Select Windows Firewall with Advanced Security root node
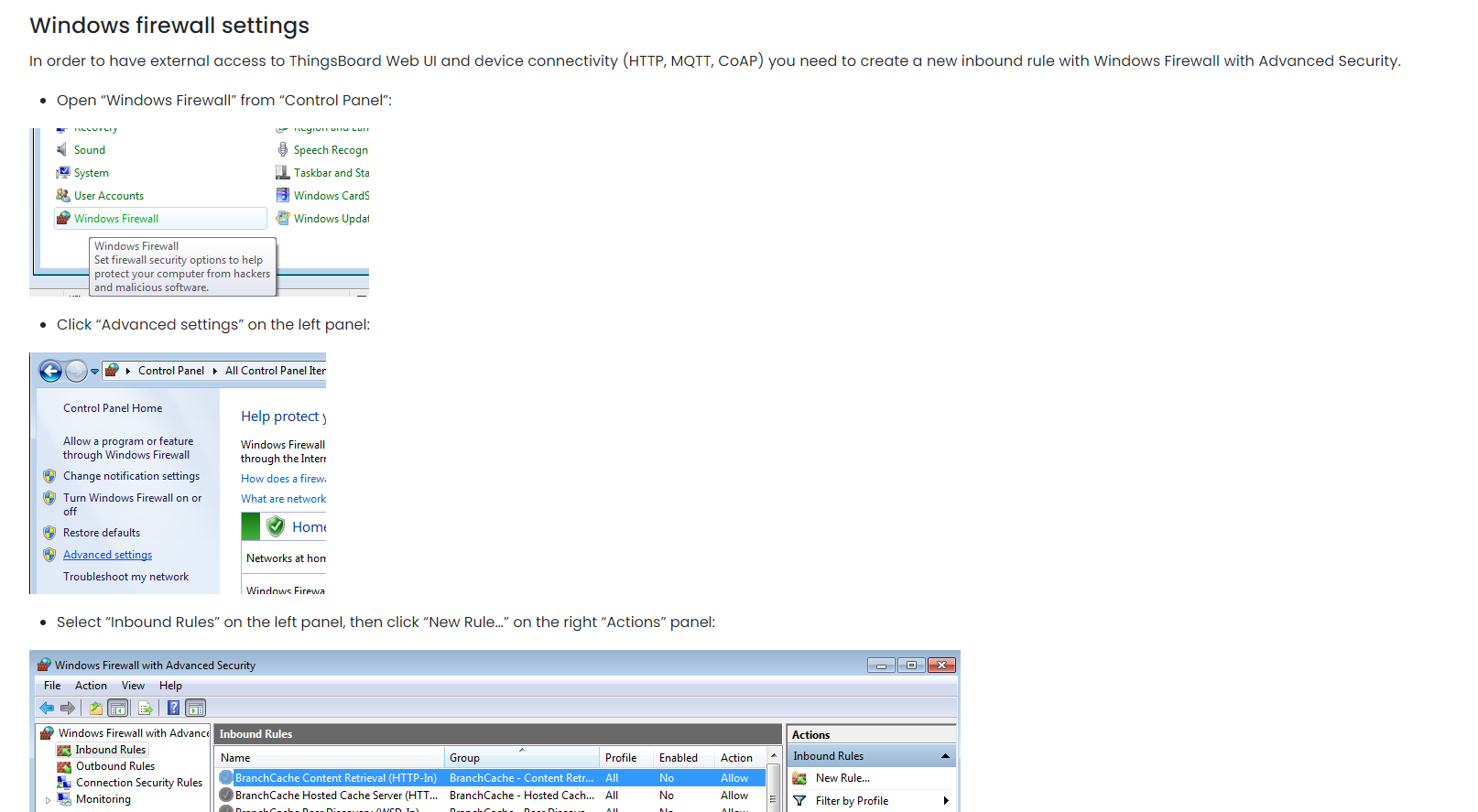 tap(134, 733)
